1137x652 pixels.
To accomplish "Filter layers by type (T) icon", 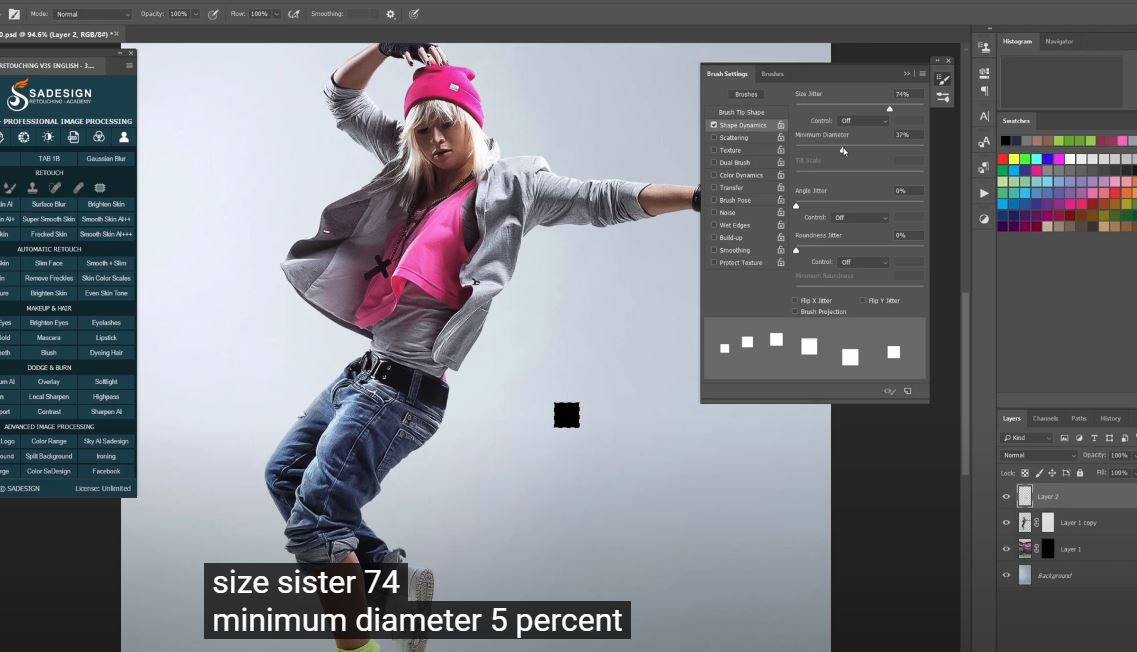I will click(1094, 438).
